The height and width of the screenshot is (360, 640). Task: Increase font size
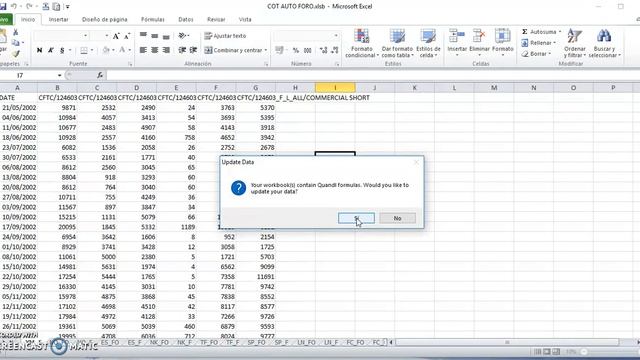pyautogui.click(x=116, y=36)
